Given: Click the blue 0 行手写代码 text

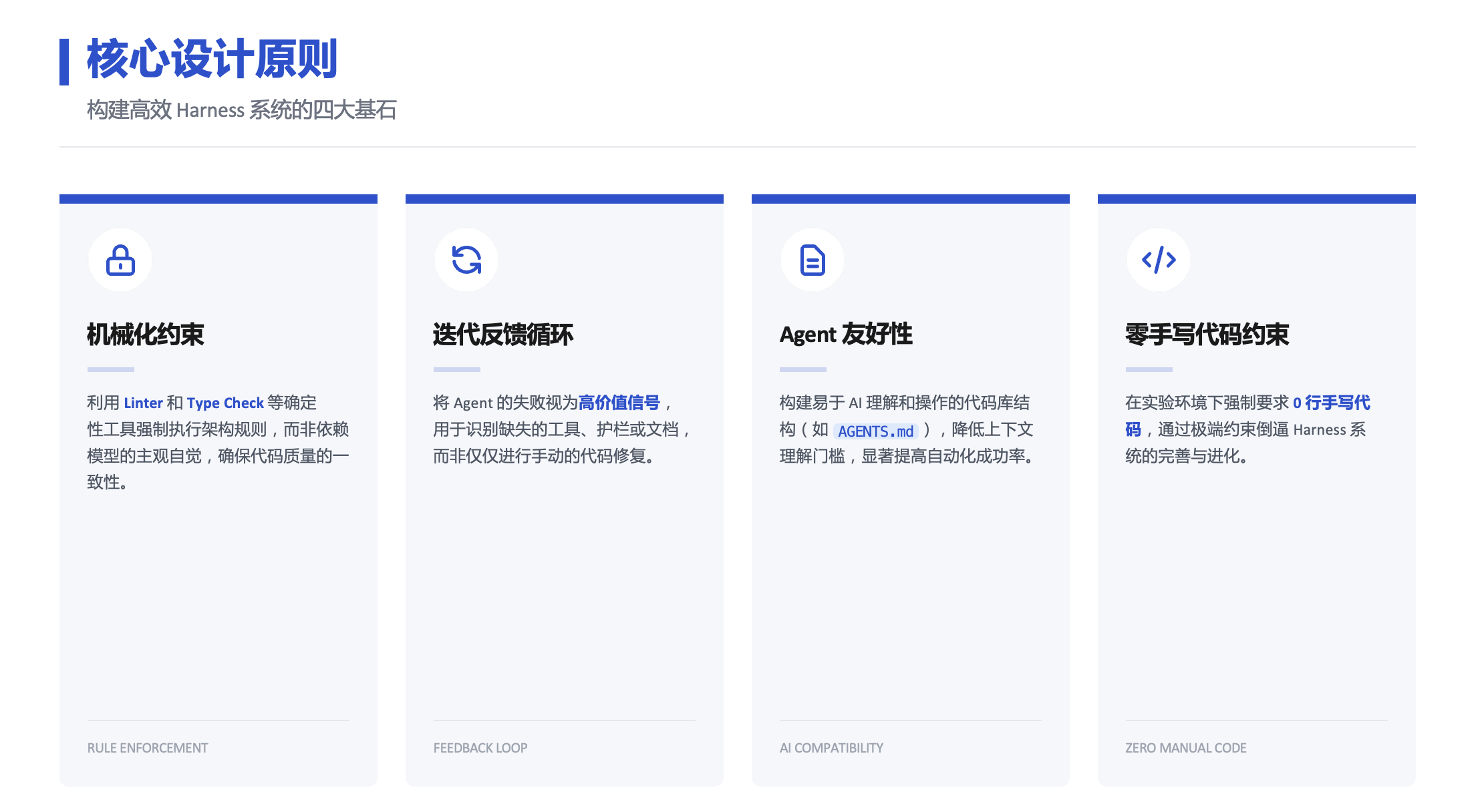Looking at the screenshot, I should click(1331, 403).
